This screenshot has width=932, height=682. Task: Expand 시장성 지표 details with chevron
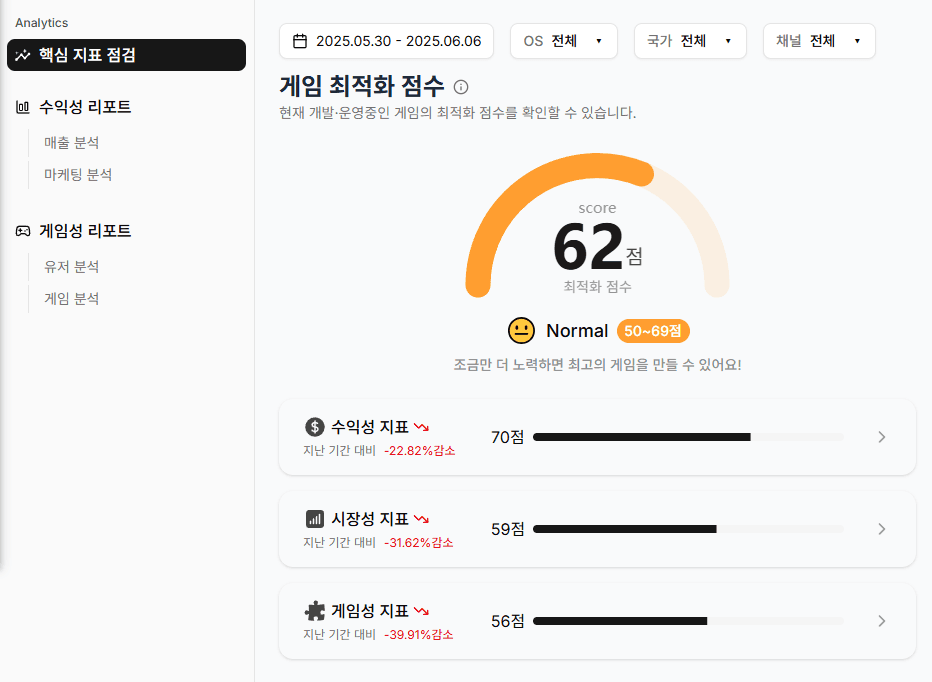[x=881, y=529]
